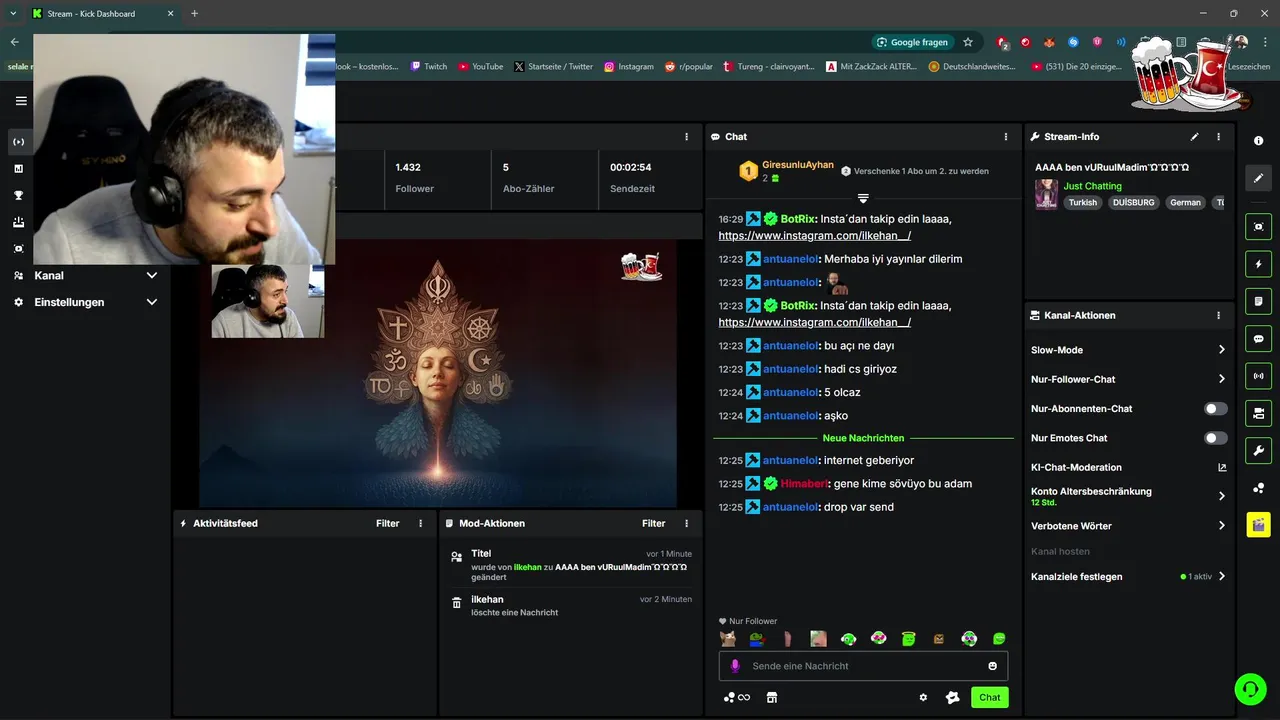Screen dimensions: 1280x720
Task: Click the Shazam extension icon
Action: pos(1073,42)
